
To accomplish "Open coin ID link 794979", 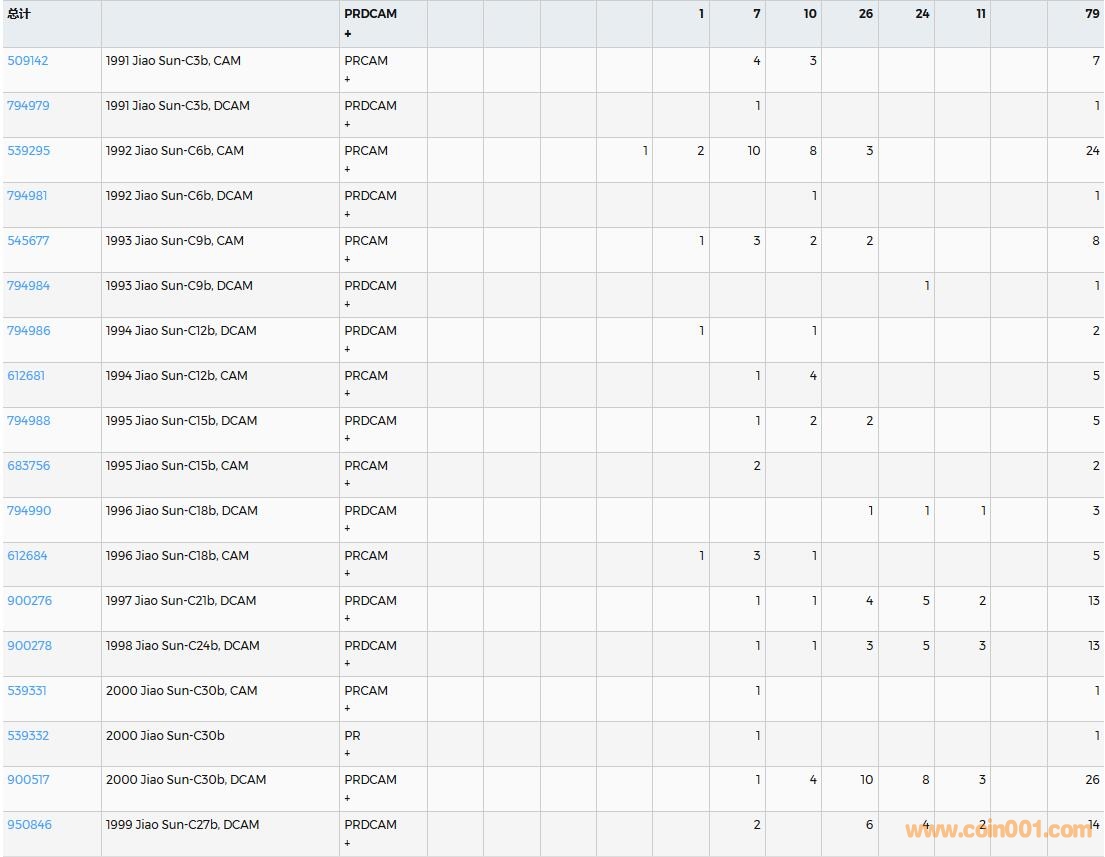I will pos(28,106).
